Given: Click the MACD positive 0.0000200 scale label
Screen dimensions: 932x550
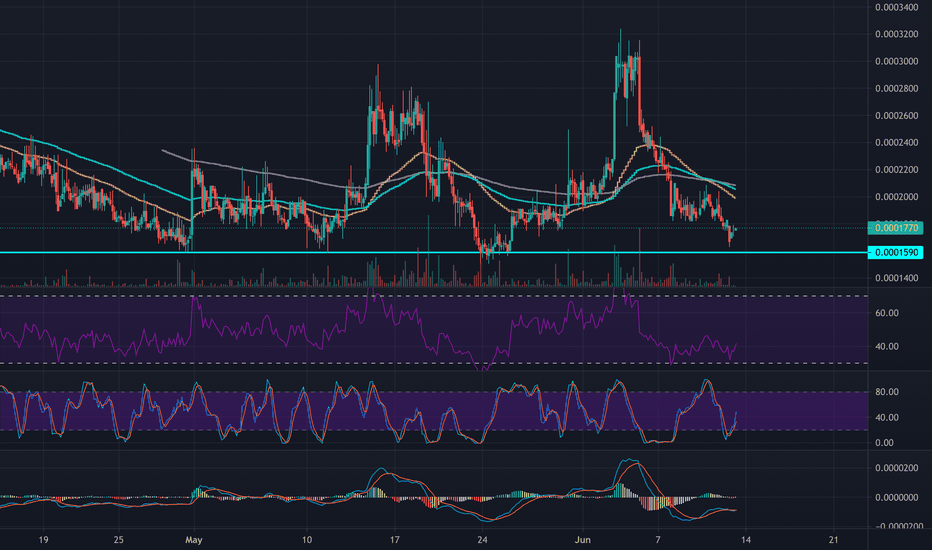Looking at the screenshot, I should coord(896,469).
